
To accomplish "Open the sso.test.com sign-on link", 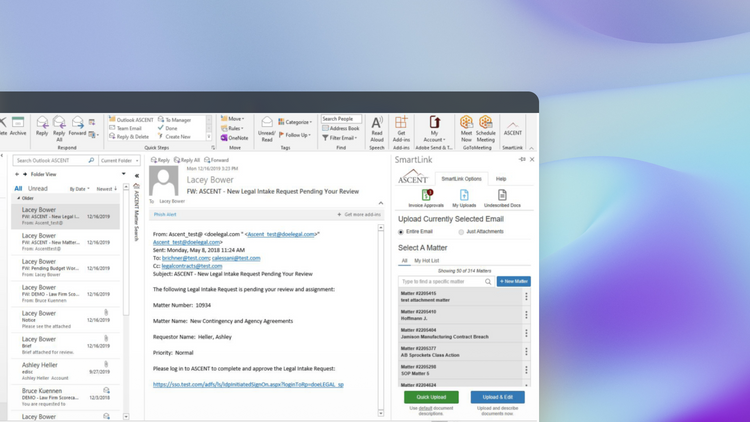I will click(x=248, y=384).
